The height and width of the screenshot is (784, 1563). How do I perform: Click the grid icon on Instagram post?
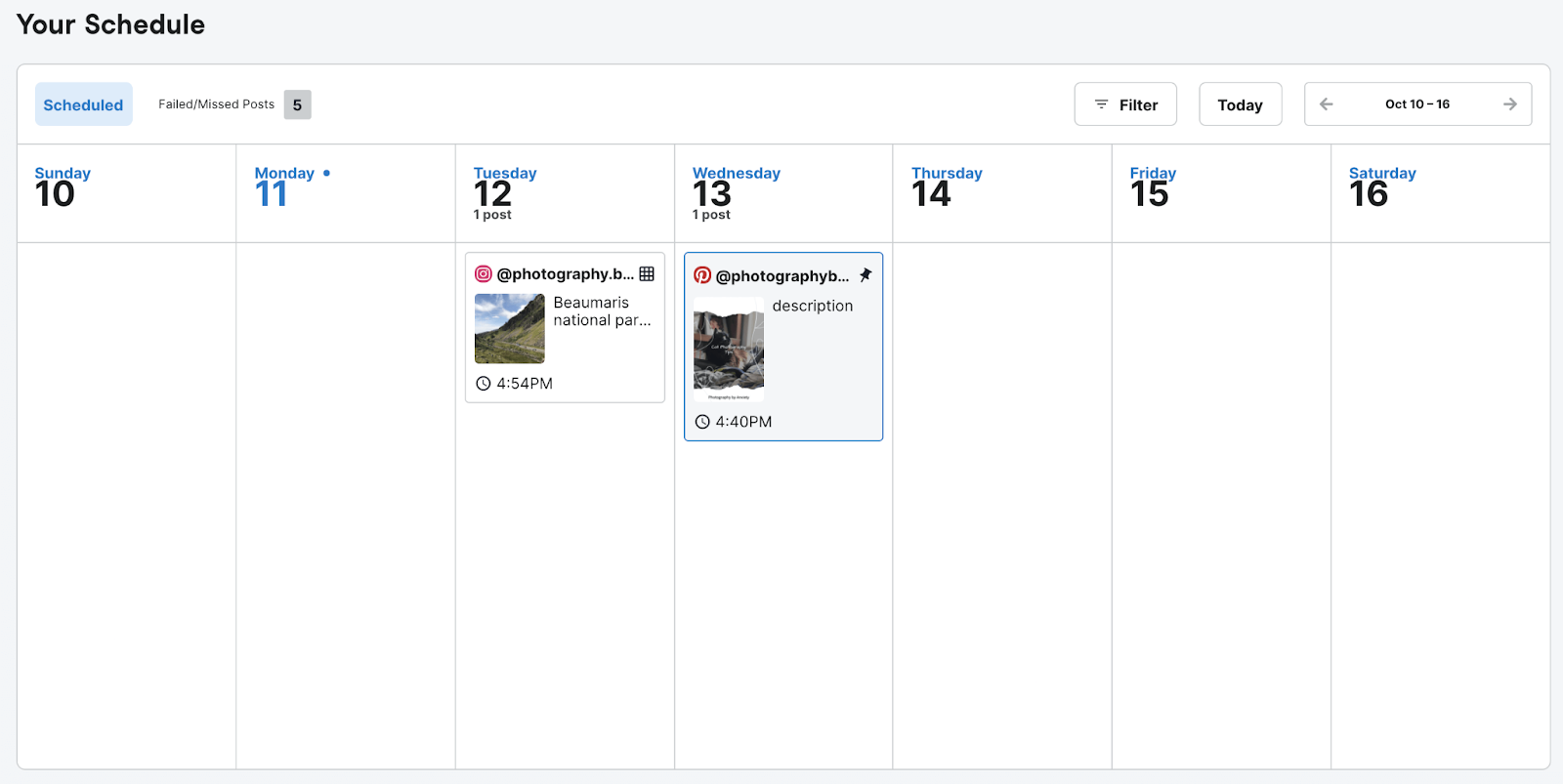point(647,274)
